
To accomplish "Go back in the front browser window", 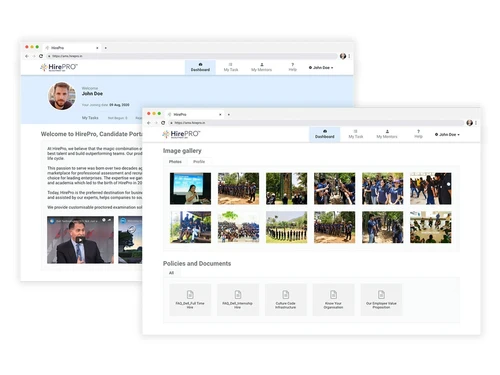I will pos(149,123).
